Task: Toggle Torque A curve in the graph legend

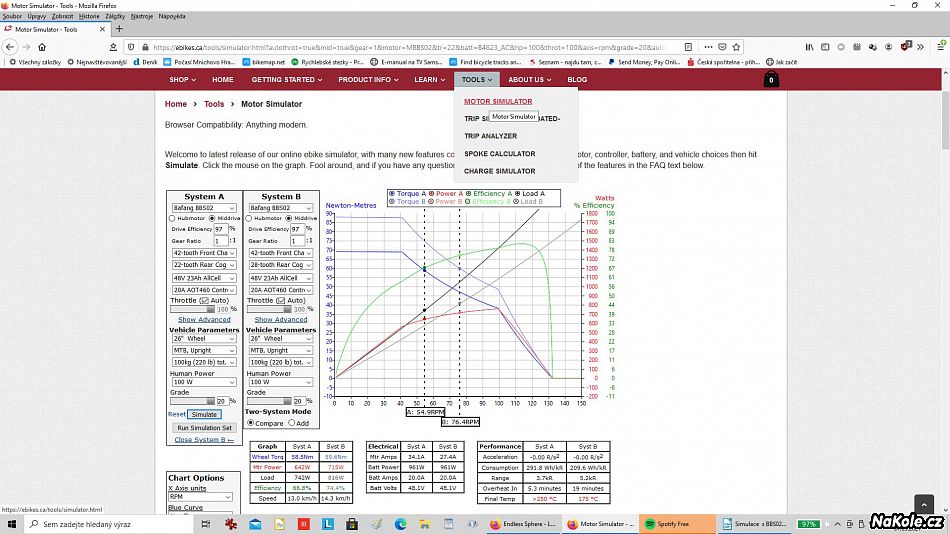Action: [392, 194]
